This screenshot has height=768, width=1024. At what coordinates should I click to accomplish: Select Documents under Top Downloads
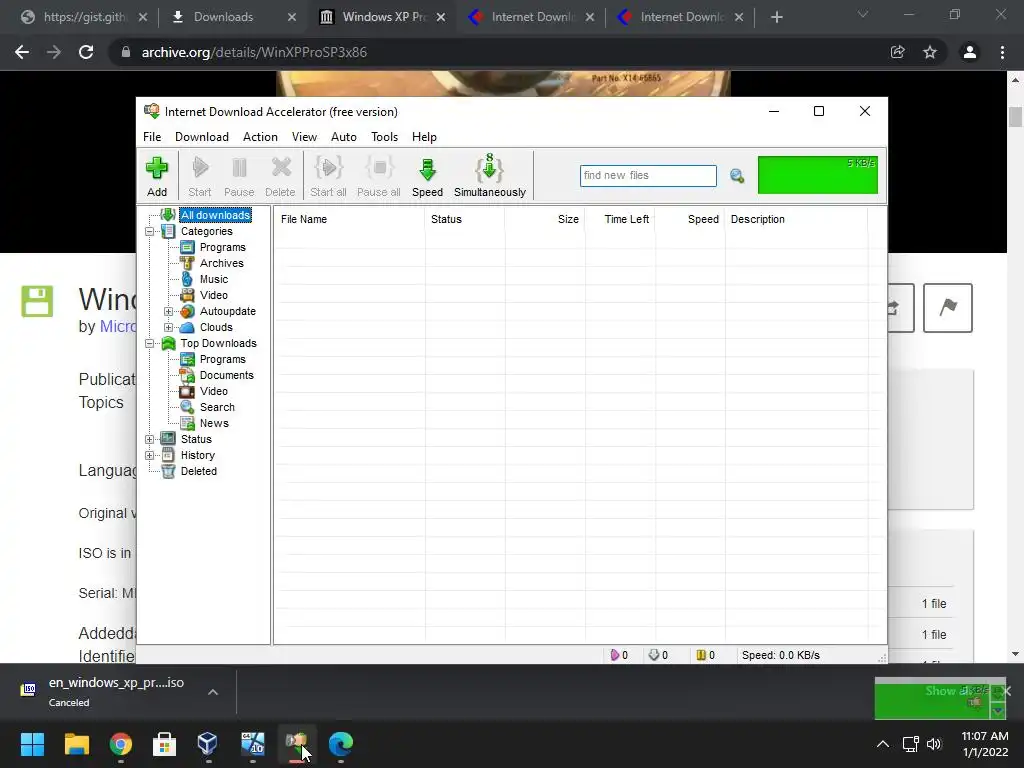tap(227, 376)
